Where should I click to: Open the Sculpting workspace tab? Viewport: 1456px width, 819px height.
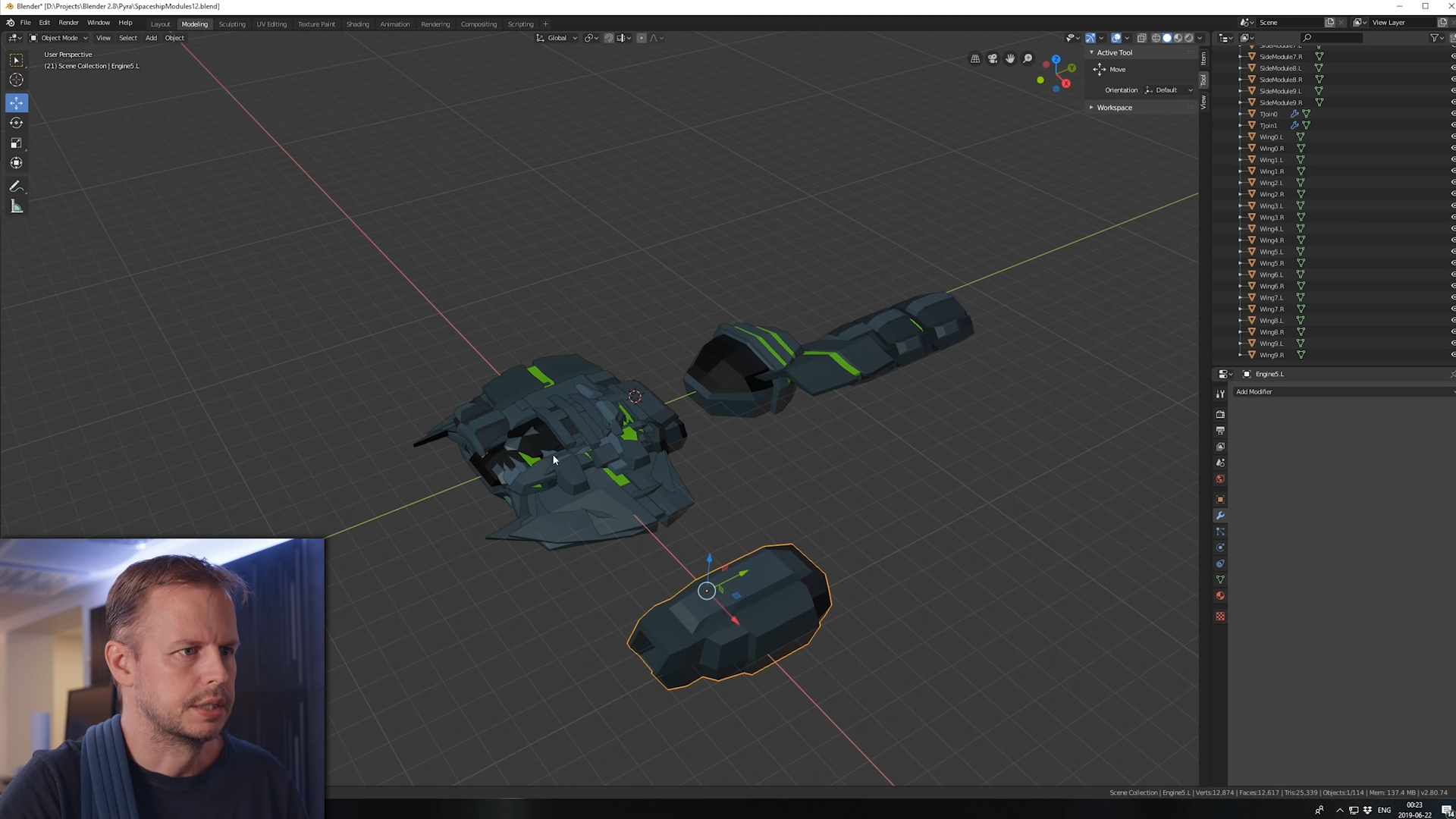tap(232, 24)
